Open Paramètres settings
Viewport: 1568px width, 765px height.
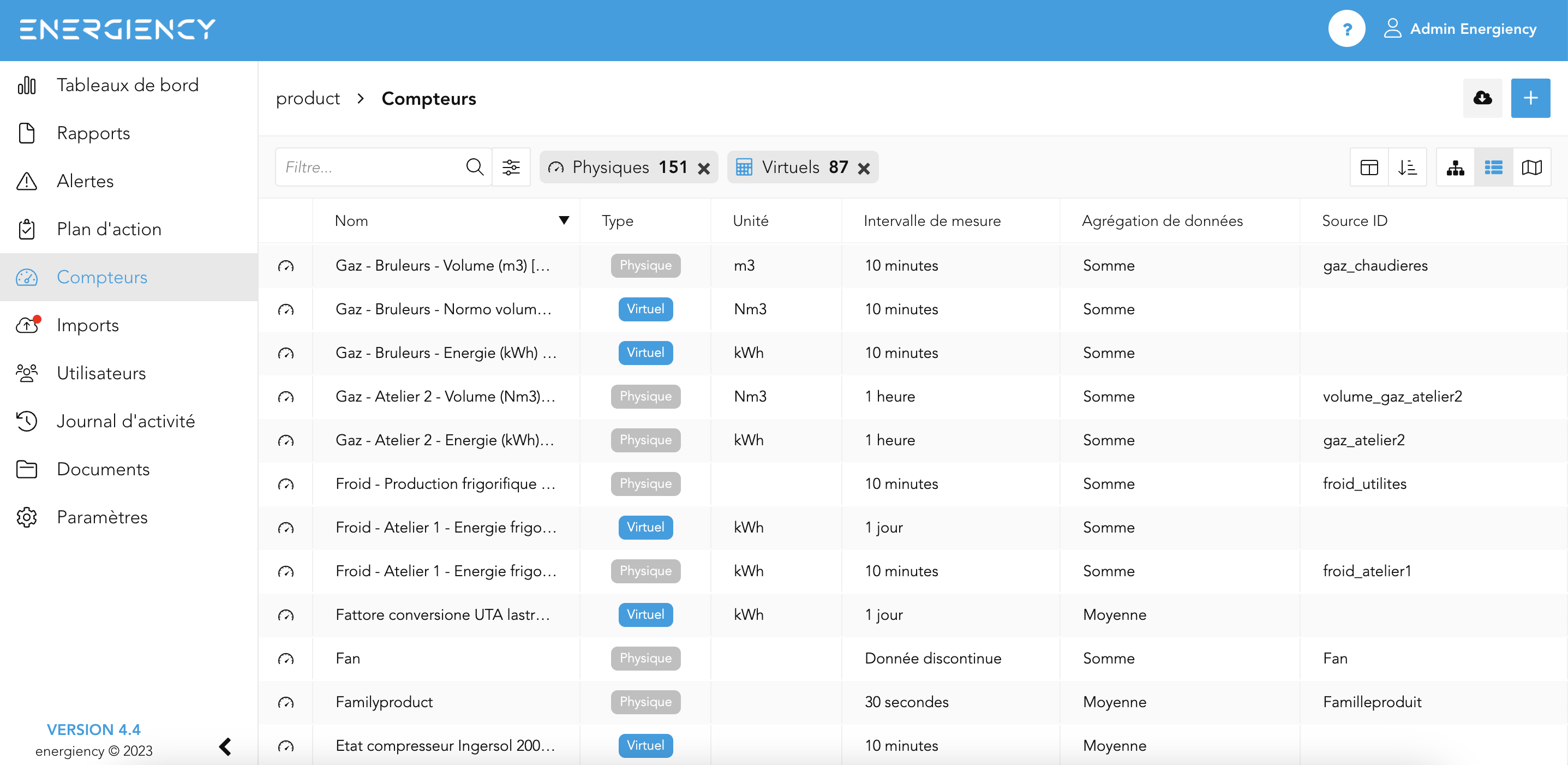pyautogui.click(x=128, y=517)
